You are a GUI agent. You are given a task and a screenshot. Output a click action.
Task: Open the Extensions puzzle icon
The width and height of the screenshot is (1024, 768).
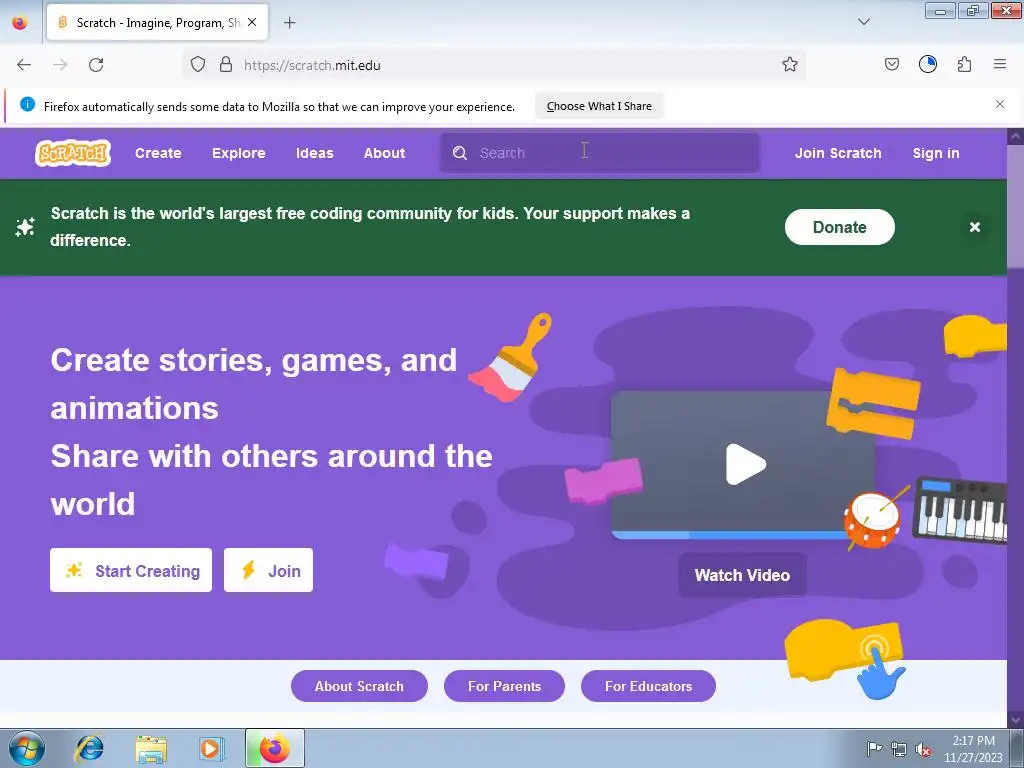coord(964,65)
